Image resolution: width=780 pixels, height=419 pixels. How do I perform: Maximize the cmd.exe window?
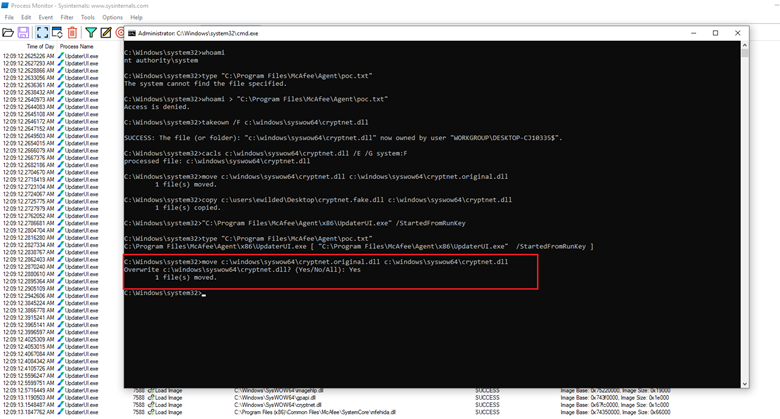tap(715, 33)
